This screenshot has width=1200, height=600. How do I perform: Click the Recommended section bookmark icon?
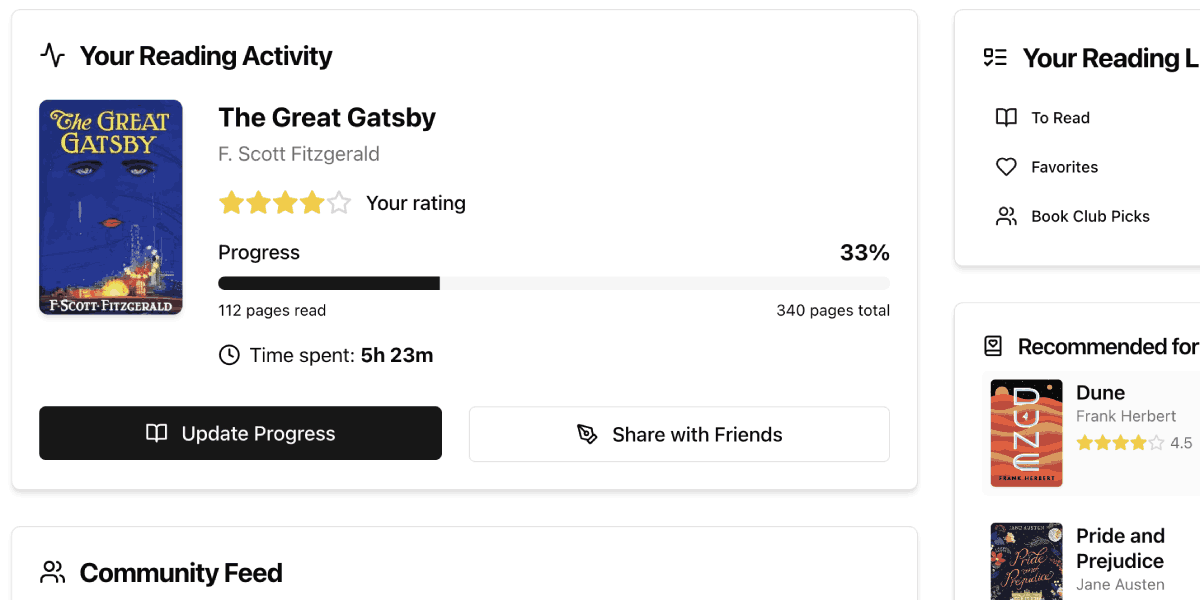(x=993, y=346)
